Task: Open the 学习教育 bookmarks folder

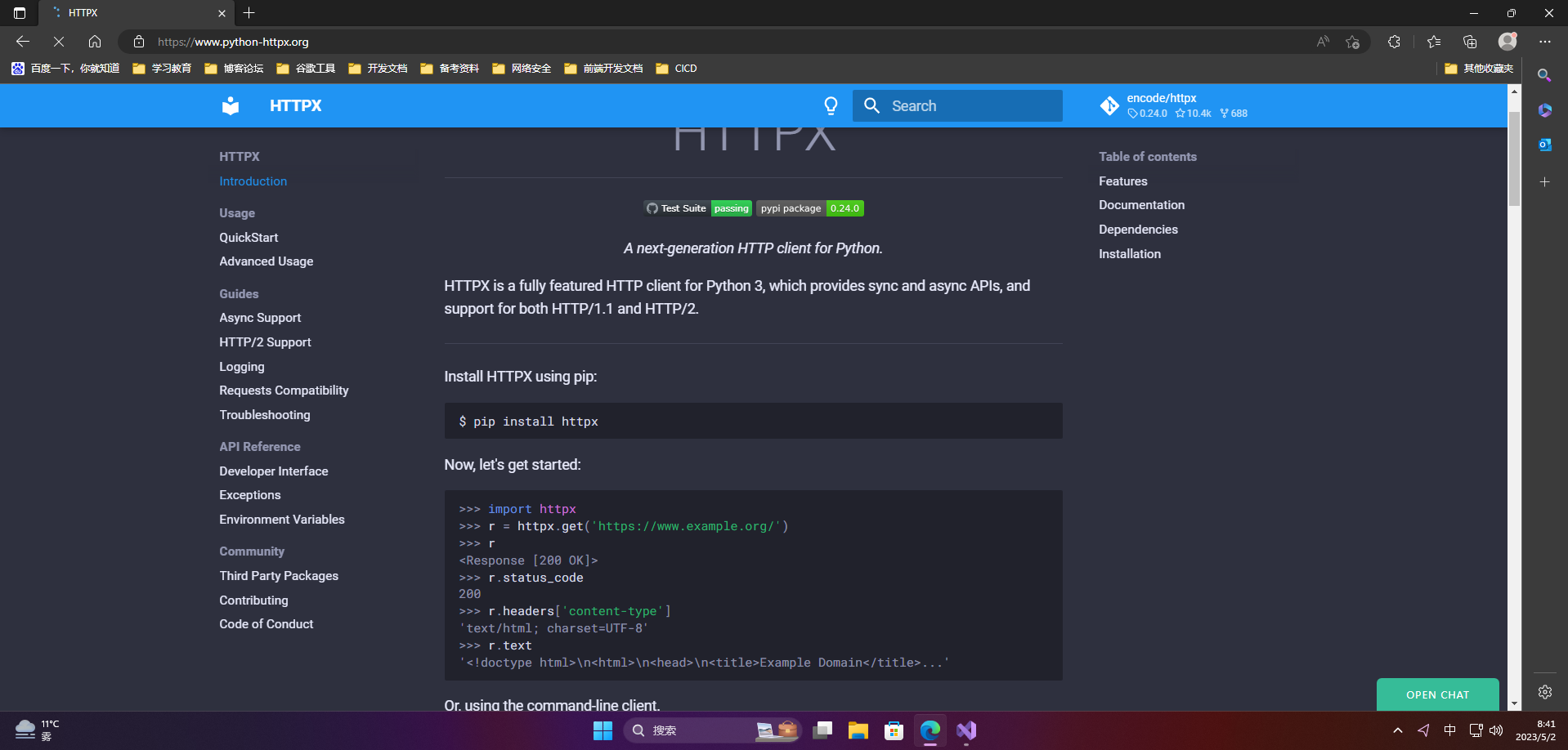Action: [162, 69]
